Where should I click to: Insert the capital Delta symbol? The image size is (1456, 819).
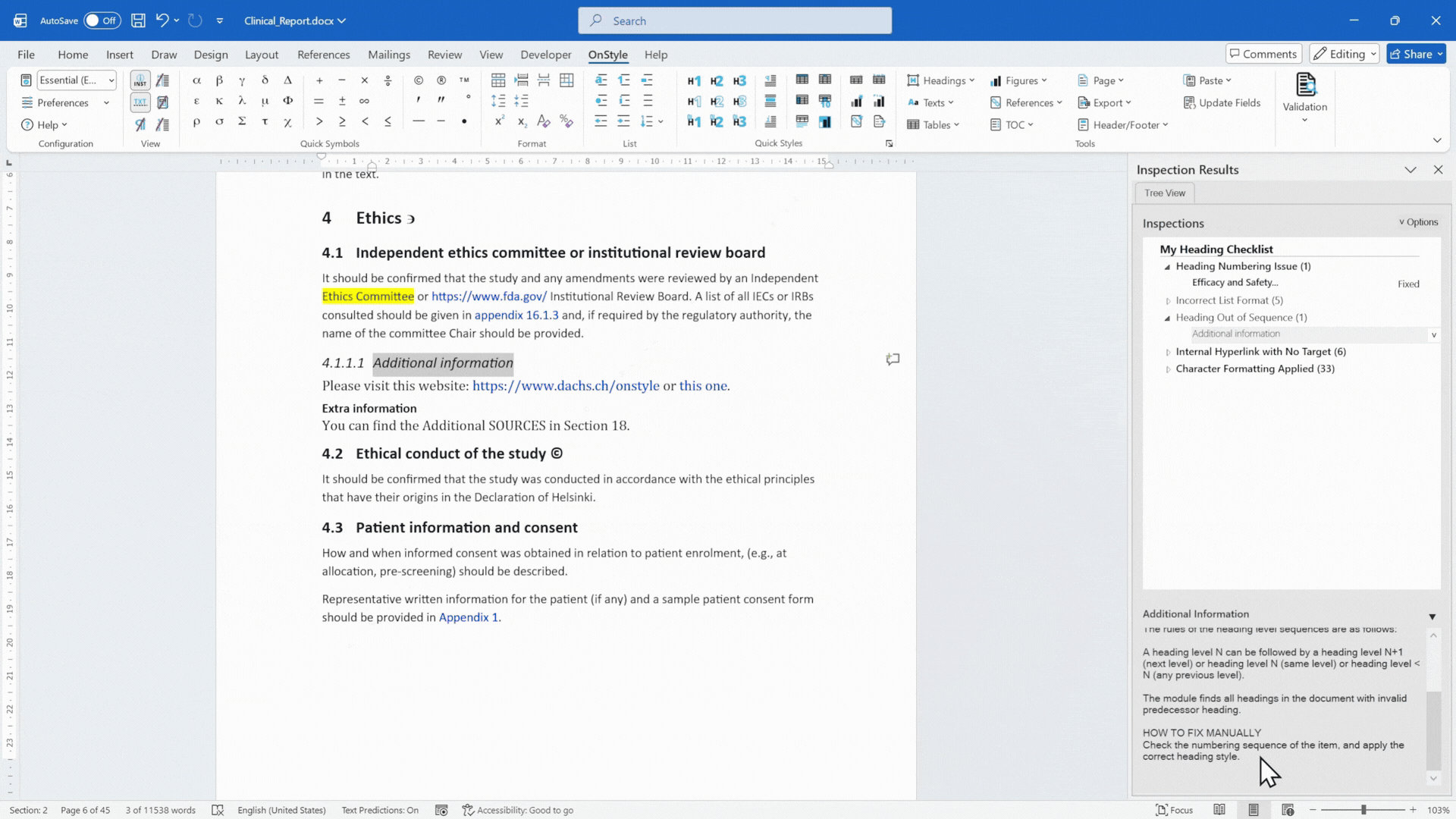coord(287,80)
